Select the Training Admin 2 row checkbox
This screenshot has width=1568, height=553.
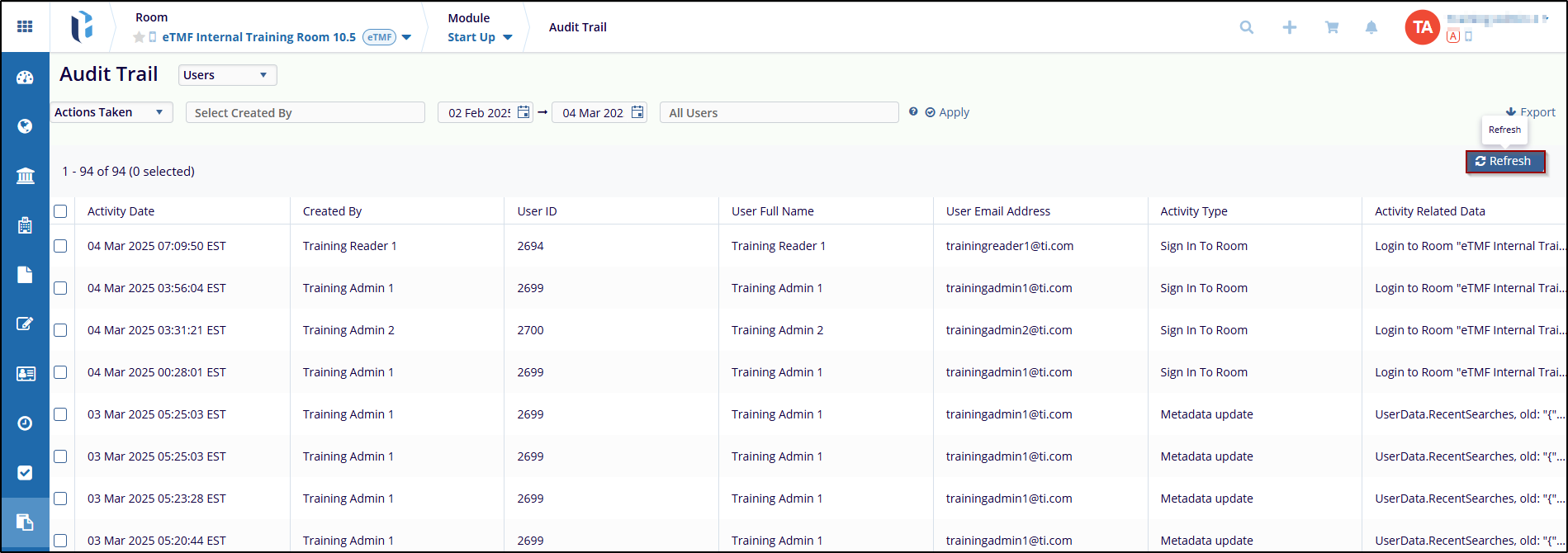[60, 330]
